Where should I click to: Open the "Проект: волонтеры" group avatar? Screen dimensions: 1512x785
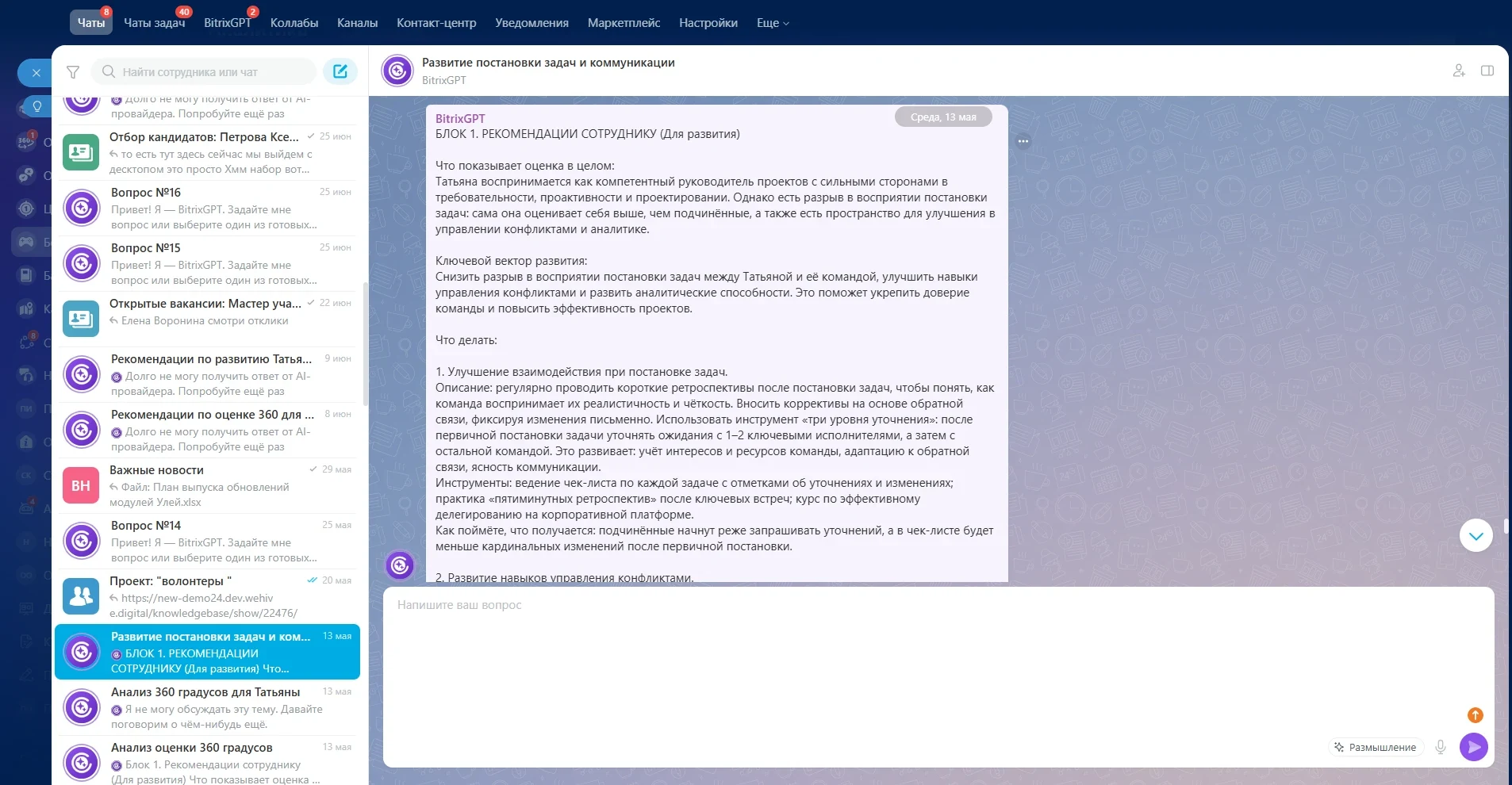click(81, 596)
